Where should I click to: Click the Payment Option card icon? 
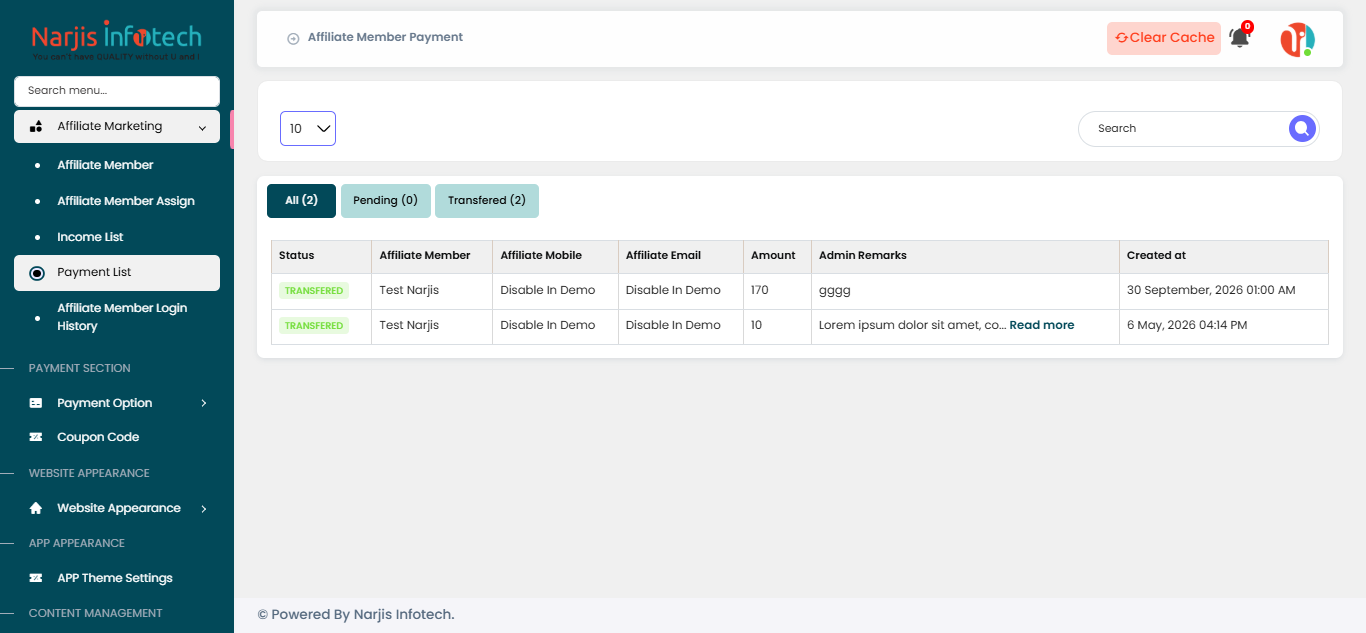point(36,403)
